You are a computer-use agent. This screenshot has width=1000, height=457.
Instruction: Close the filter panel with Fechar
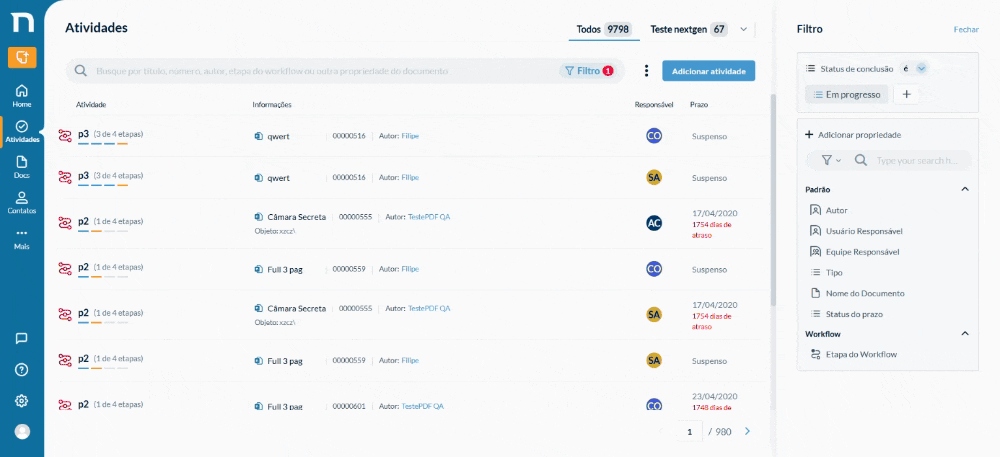pos(966,29)
